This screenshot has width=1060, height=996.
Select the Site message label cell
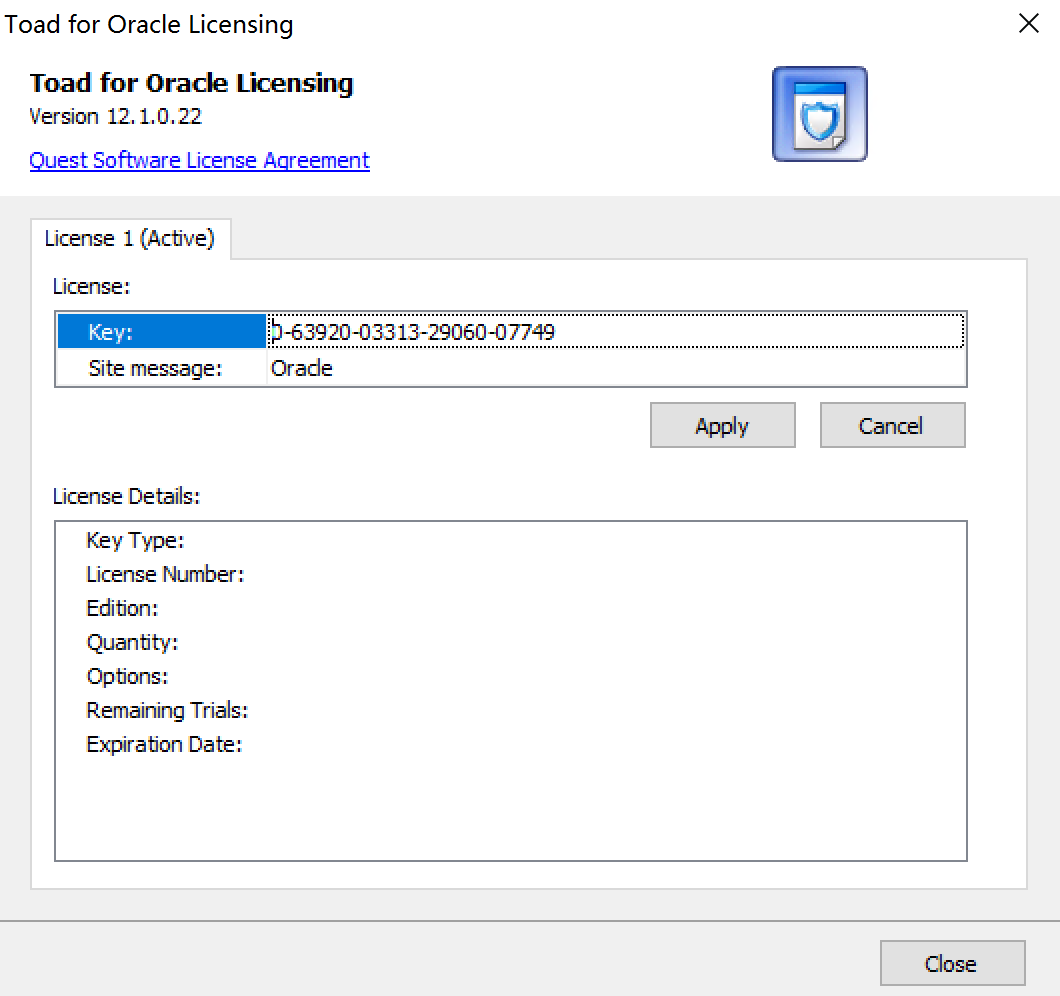coord(161,368)
